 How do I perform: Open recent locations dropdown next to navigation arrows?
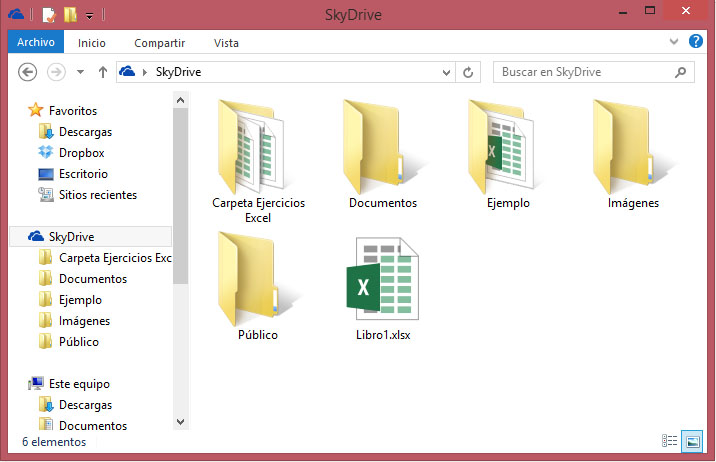click(80, 73)
